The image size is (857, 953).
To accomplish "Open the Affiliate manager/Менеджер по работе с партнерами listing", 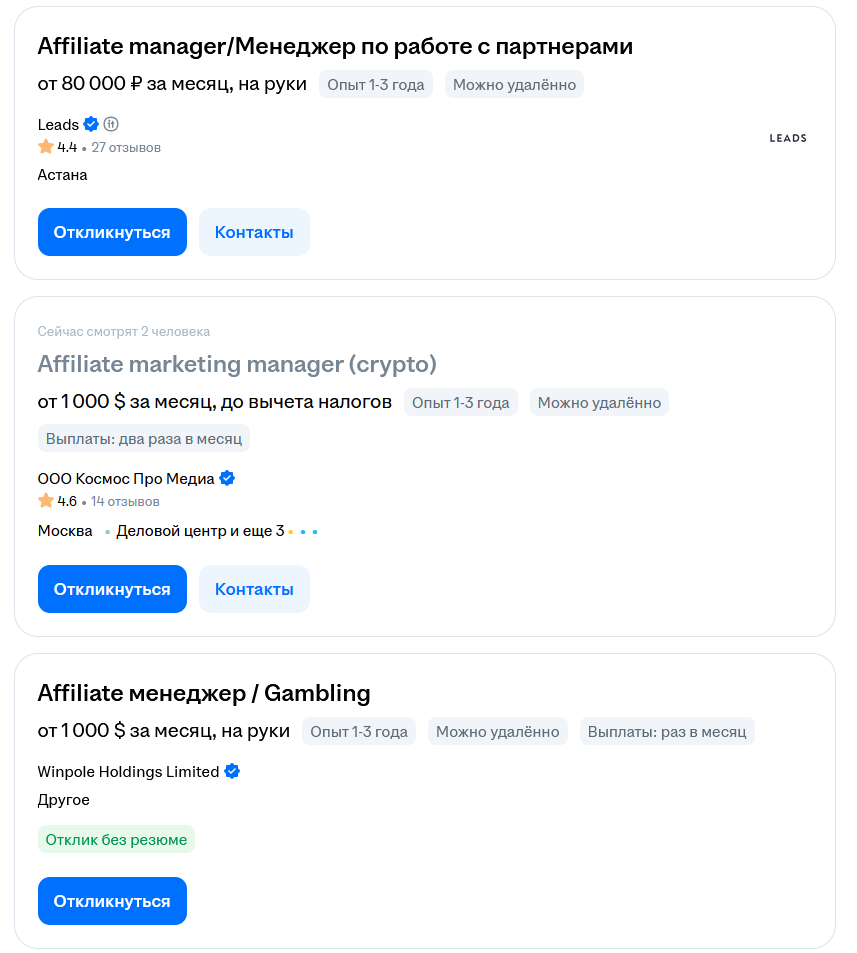I will (x=335, y=46).
